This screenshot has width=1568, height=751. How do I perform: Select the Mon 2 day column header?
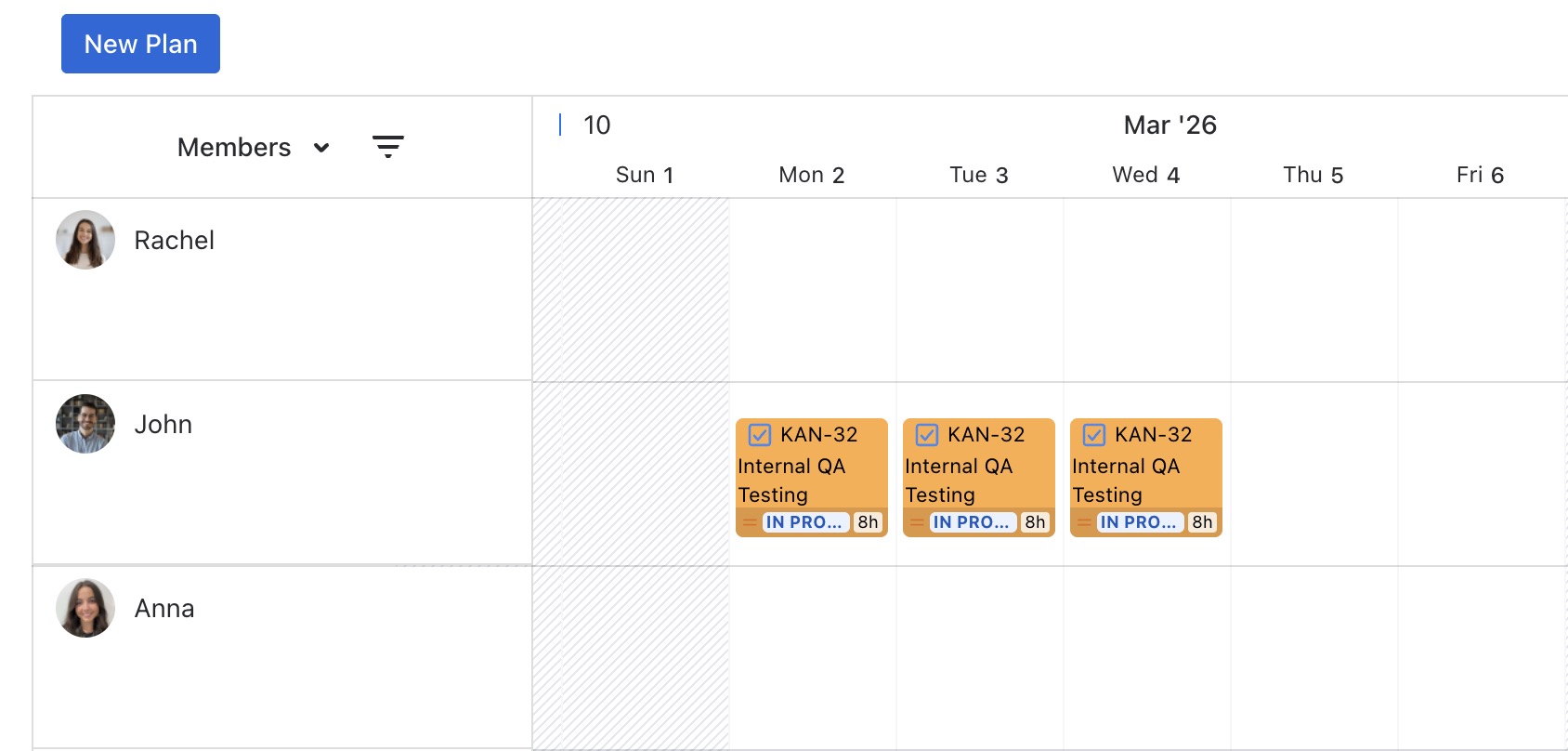click(x=812, y=175)
